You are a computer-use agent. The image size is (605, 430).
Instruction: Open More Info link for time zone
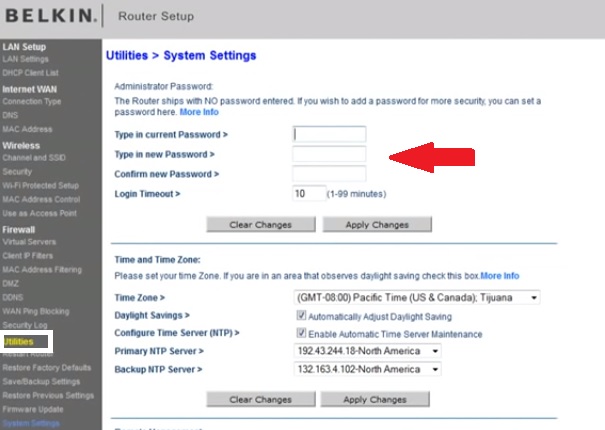[x=500, y=275]
